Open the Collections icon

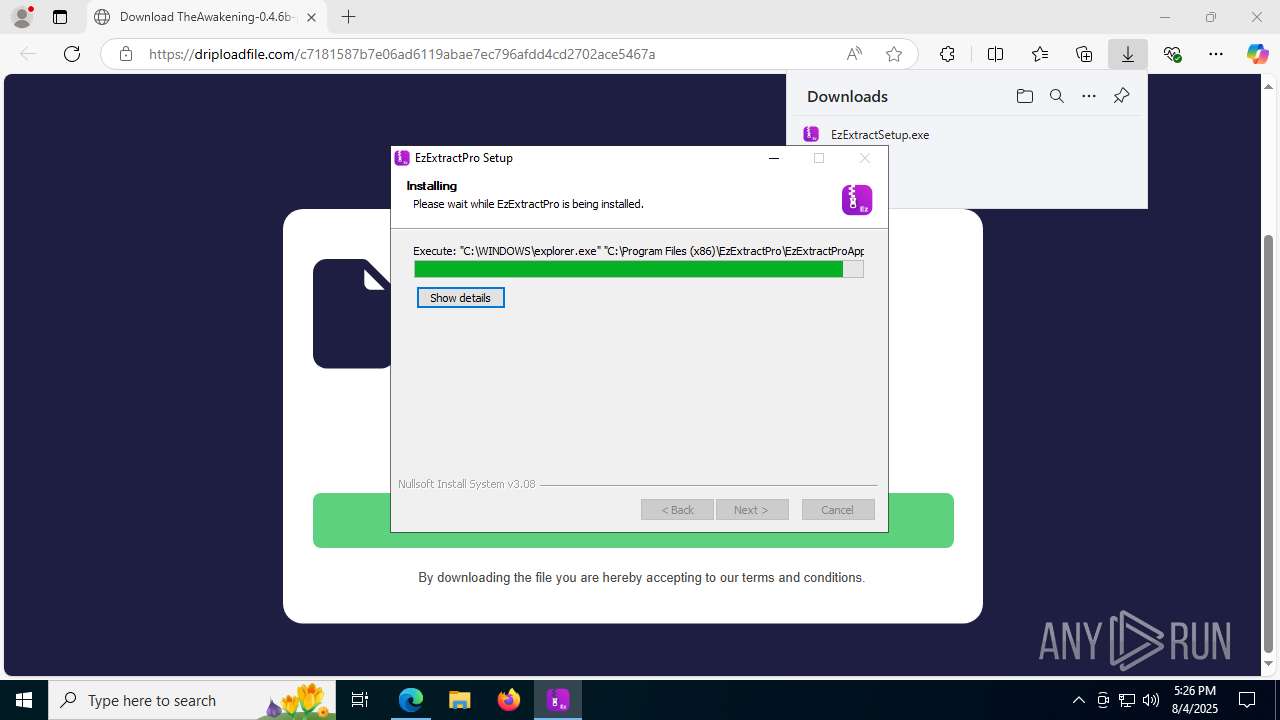coord(1084,54)
